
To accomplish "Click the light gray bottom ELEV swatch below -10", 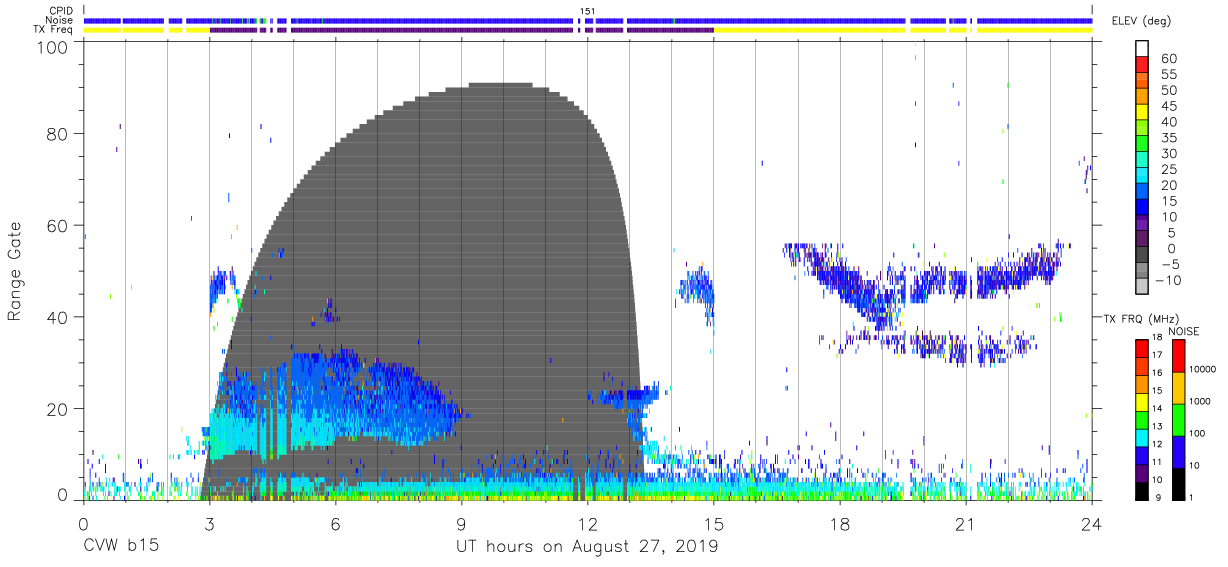I will 1141,288.
